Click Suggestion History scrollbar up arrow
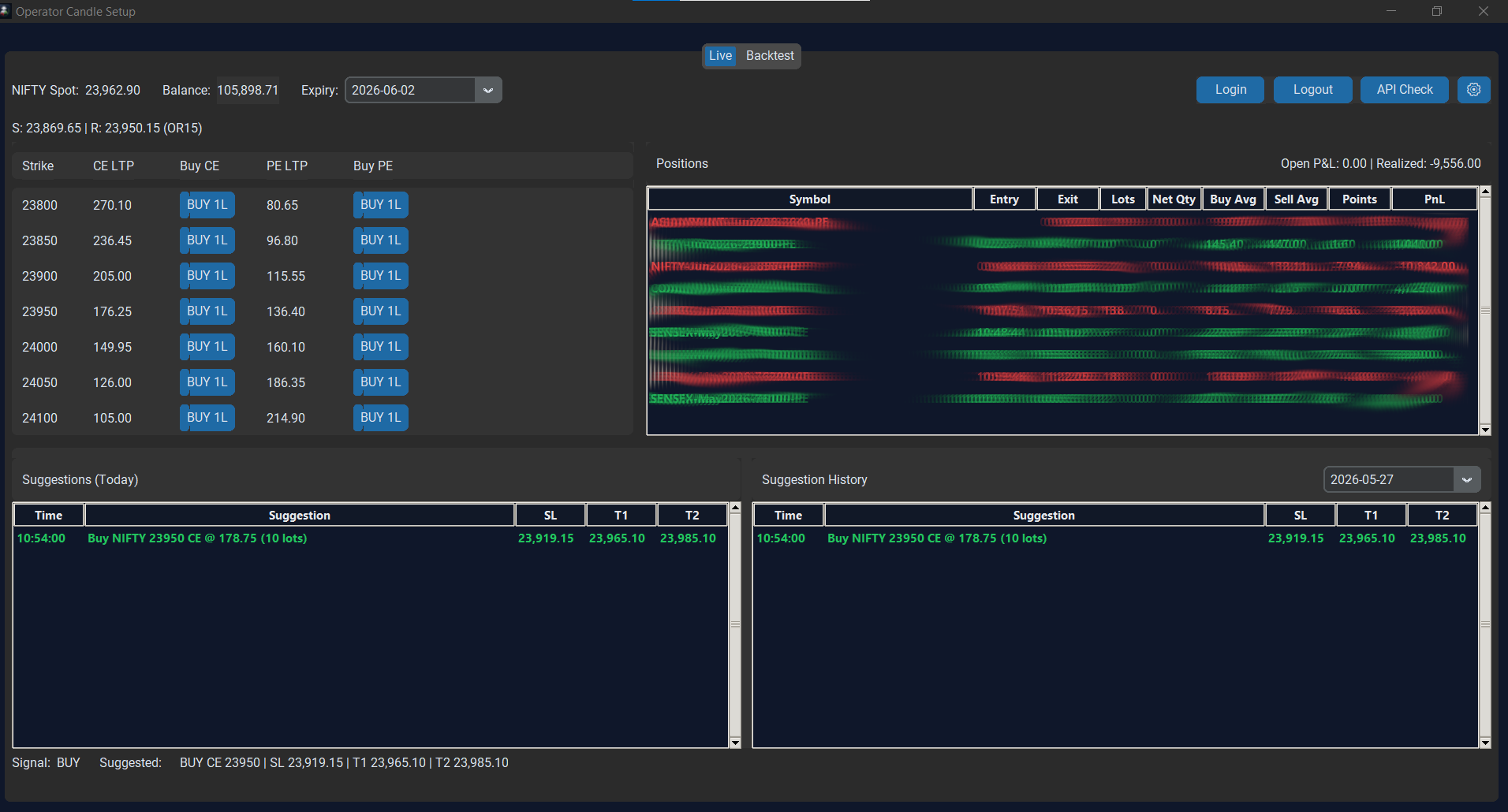Image resolution: width=1508 pixels, height=812 pixels. pos(1485,508)
